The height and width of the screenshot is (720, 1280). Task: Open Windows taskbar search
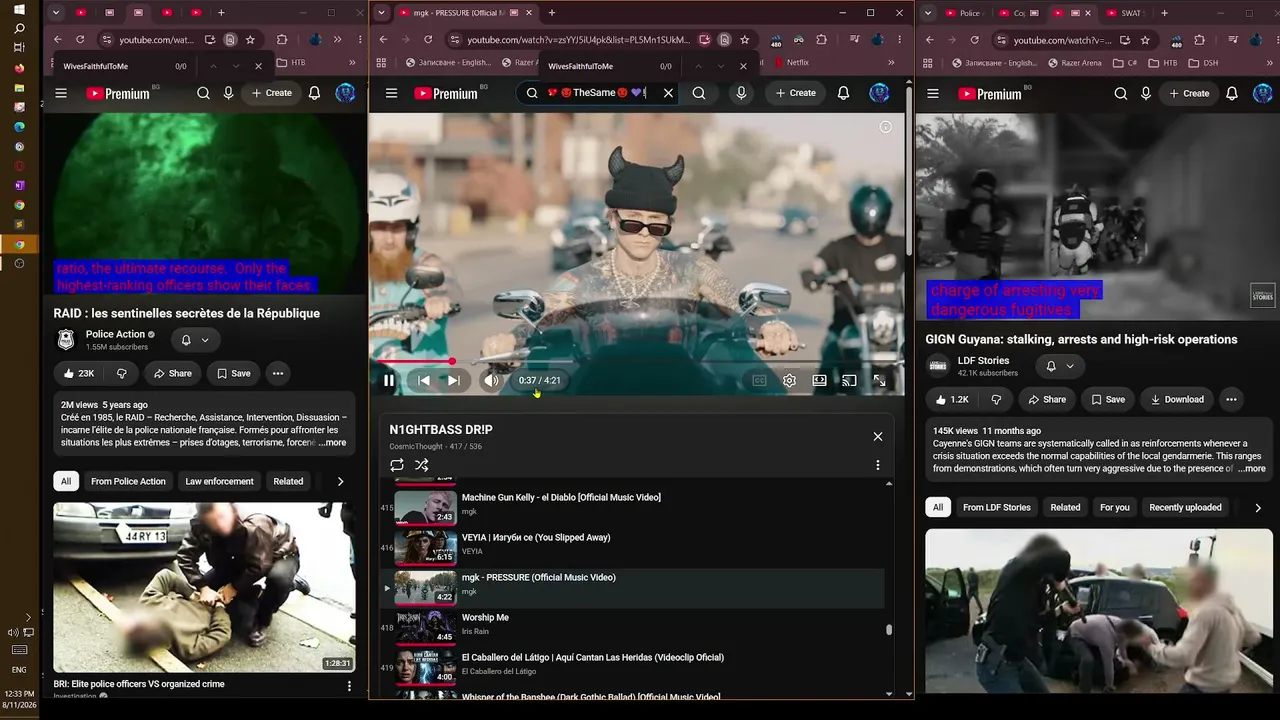pyautogui.click(x=19, y=28)
